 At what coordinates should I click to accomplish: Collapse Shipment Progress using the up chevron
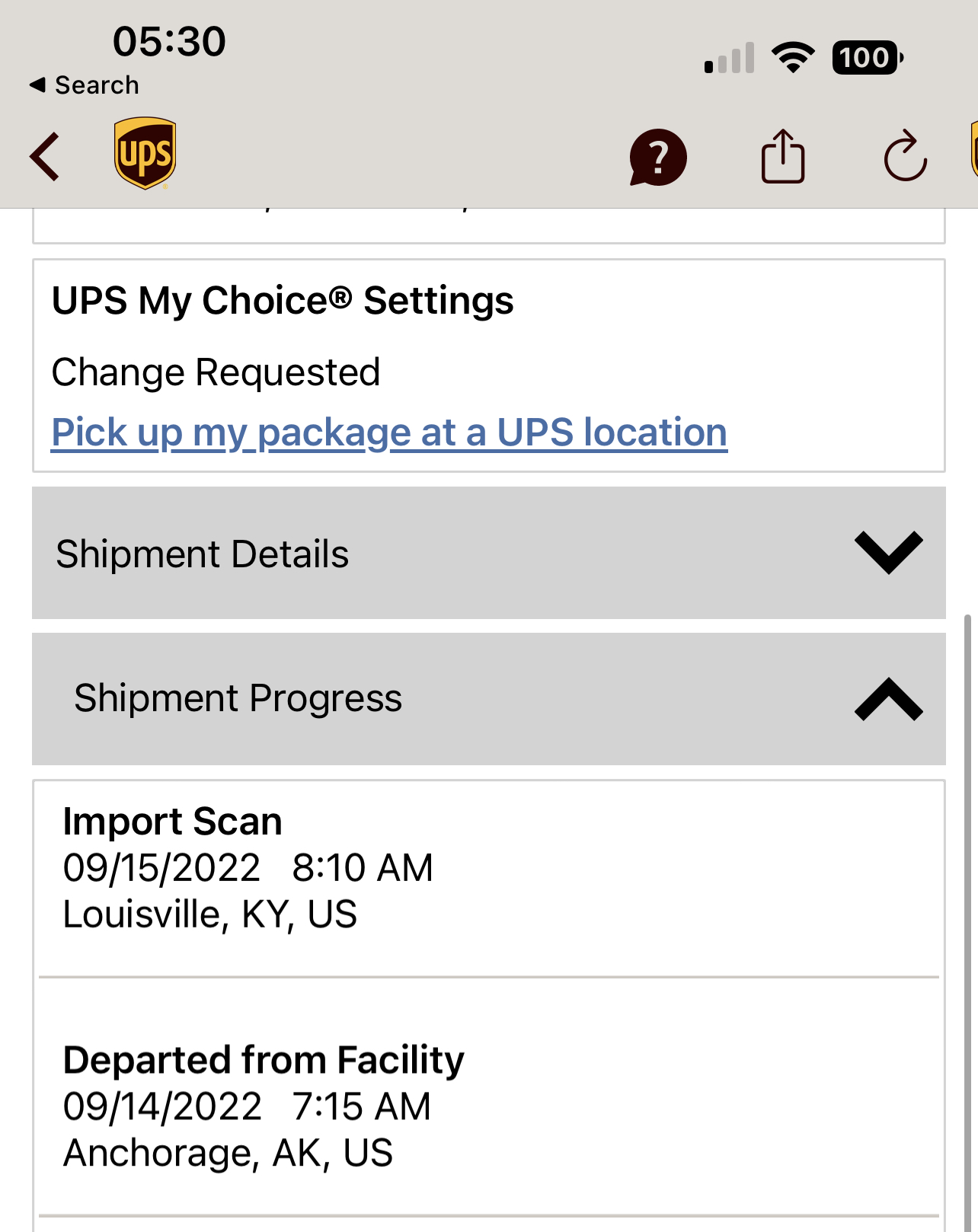coord(888,699)
